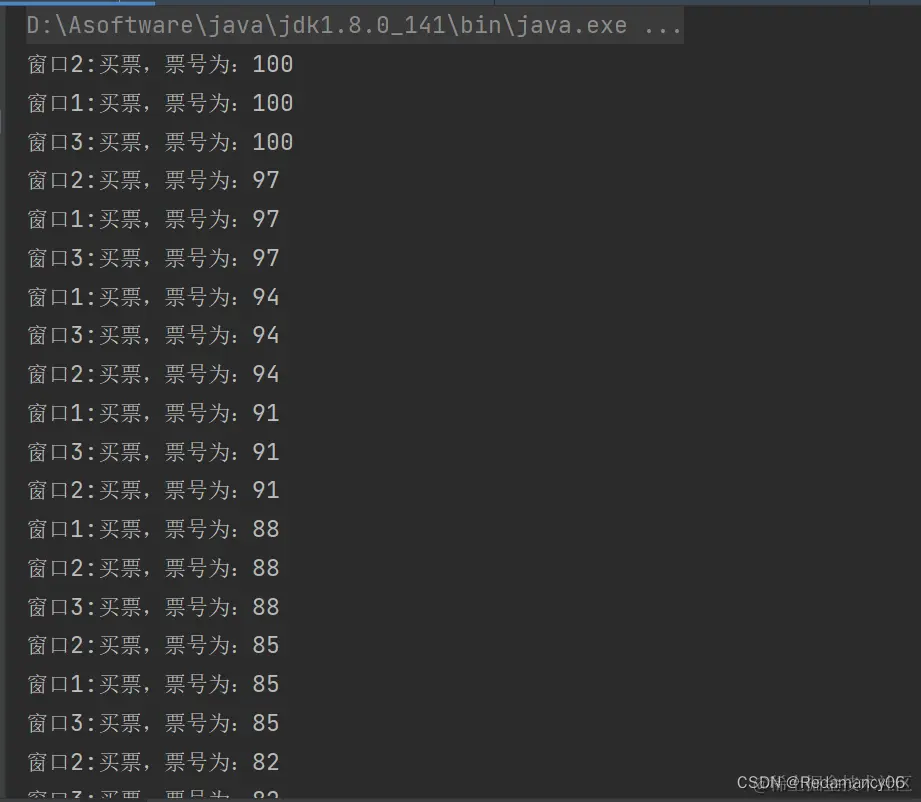Click the java.exe command path line
This screenshot has height=802, width=921.
pyautogui.click(x=354, y=25)
